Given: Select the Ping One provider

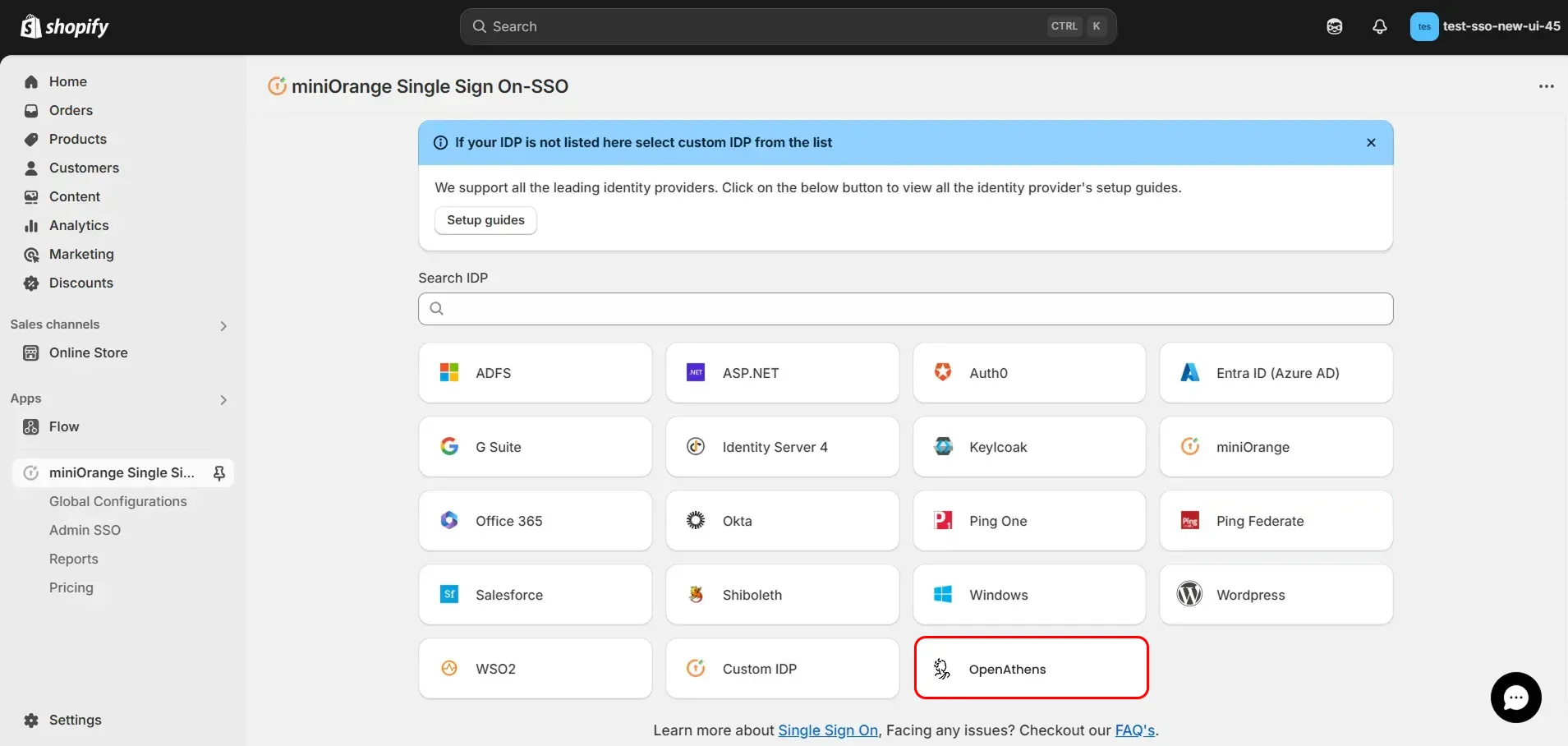Looking at the screenshot, I should (x=1029, y=521).
